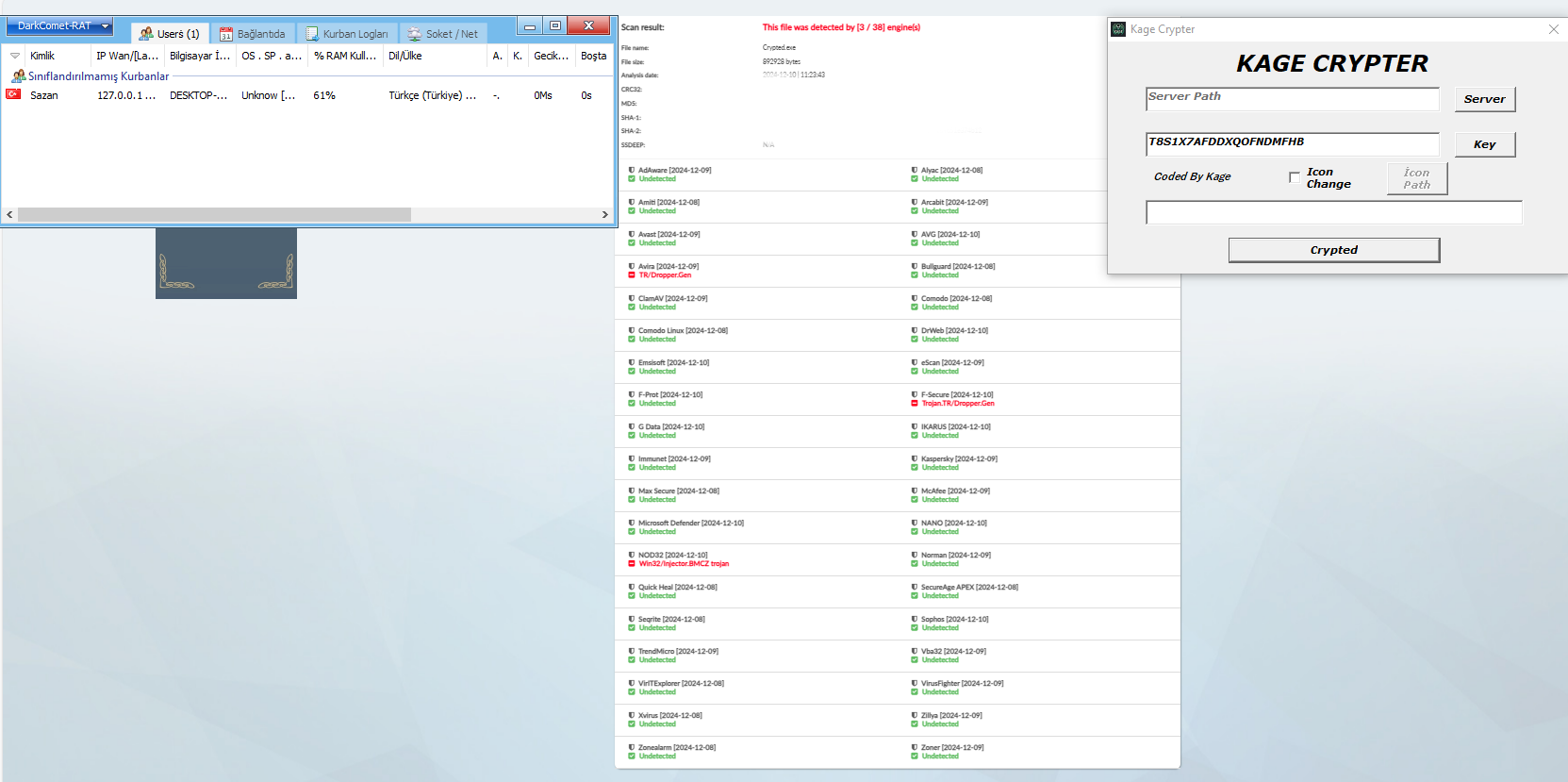This screenshot has height=782, width=1568.
Task: Click the IP Wan/[La... column header
Action: (127, 56)
